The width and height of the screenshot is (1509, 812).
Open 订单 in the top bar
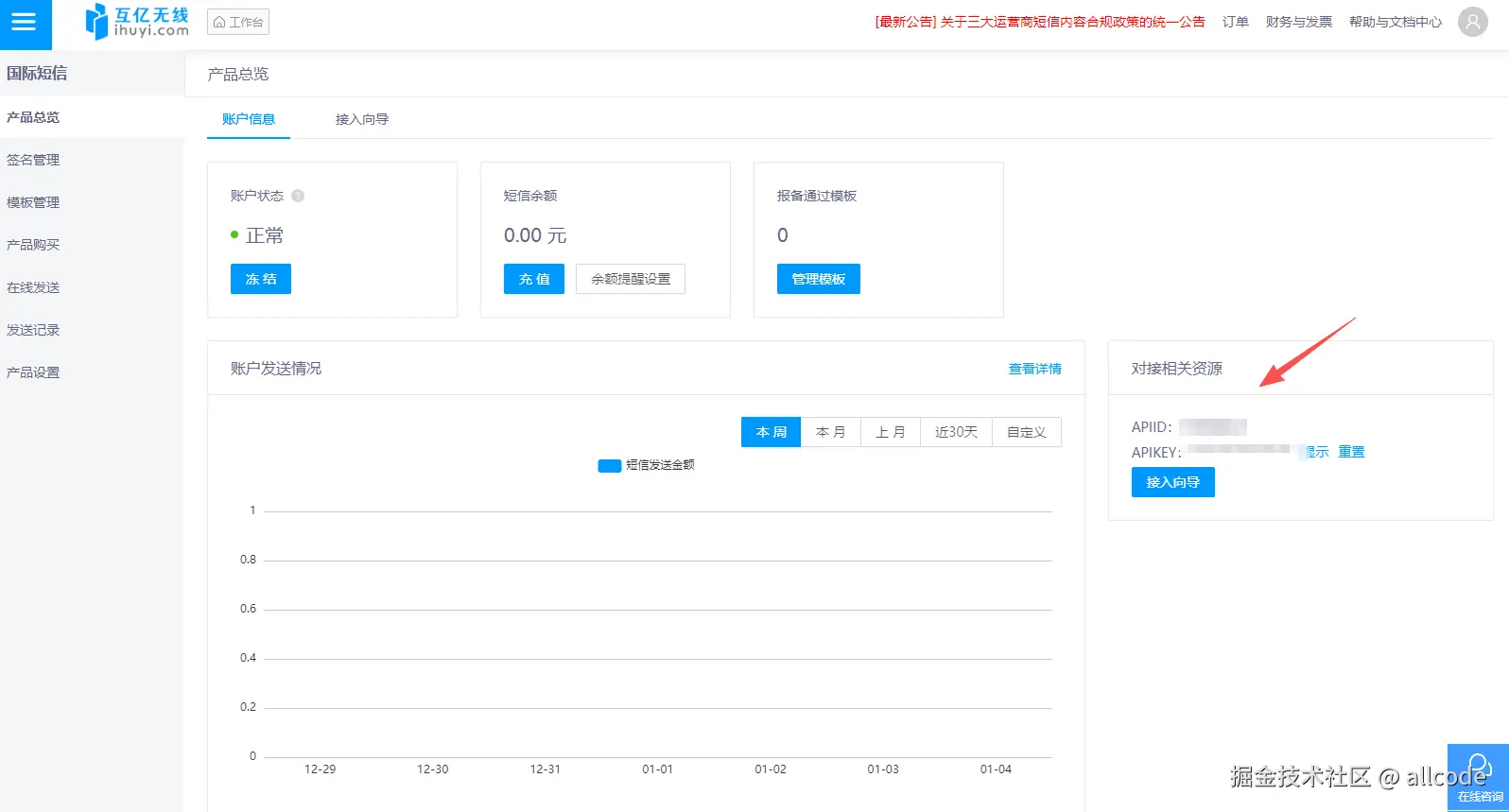(1236, 22)
